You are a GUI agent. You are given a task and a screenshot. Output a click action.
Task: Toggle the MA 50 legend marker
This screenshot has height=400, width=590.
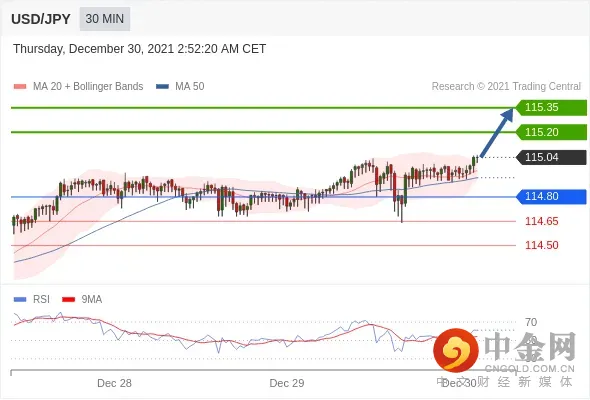[x=162, y=87]
